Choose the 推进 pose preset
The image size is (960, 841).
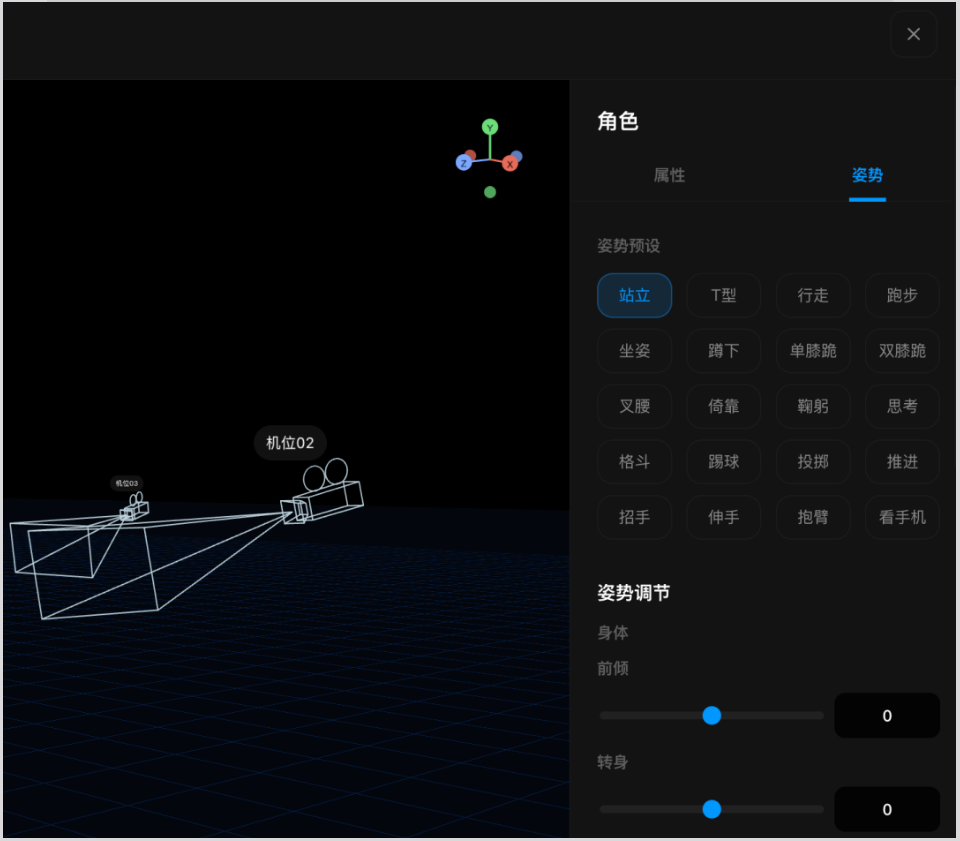coord(902,462)
